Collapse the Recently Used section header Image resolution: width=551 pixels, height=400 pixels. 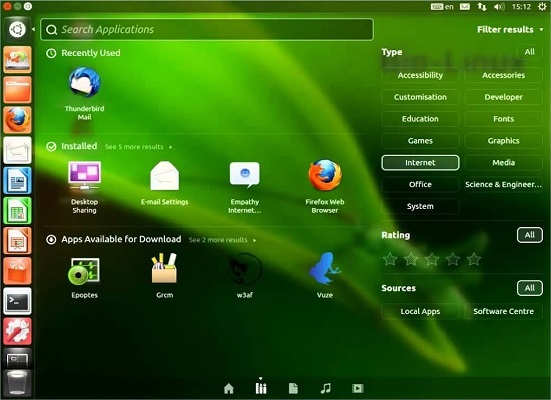click(x=83, y=53)
